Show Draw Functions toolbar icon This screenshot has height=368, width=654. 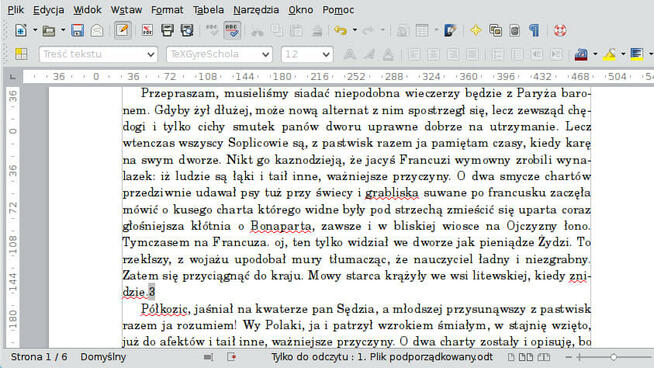point(450,30)
